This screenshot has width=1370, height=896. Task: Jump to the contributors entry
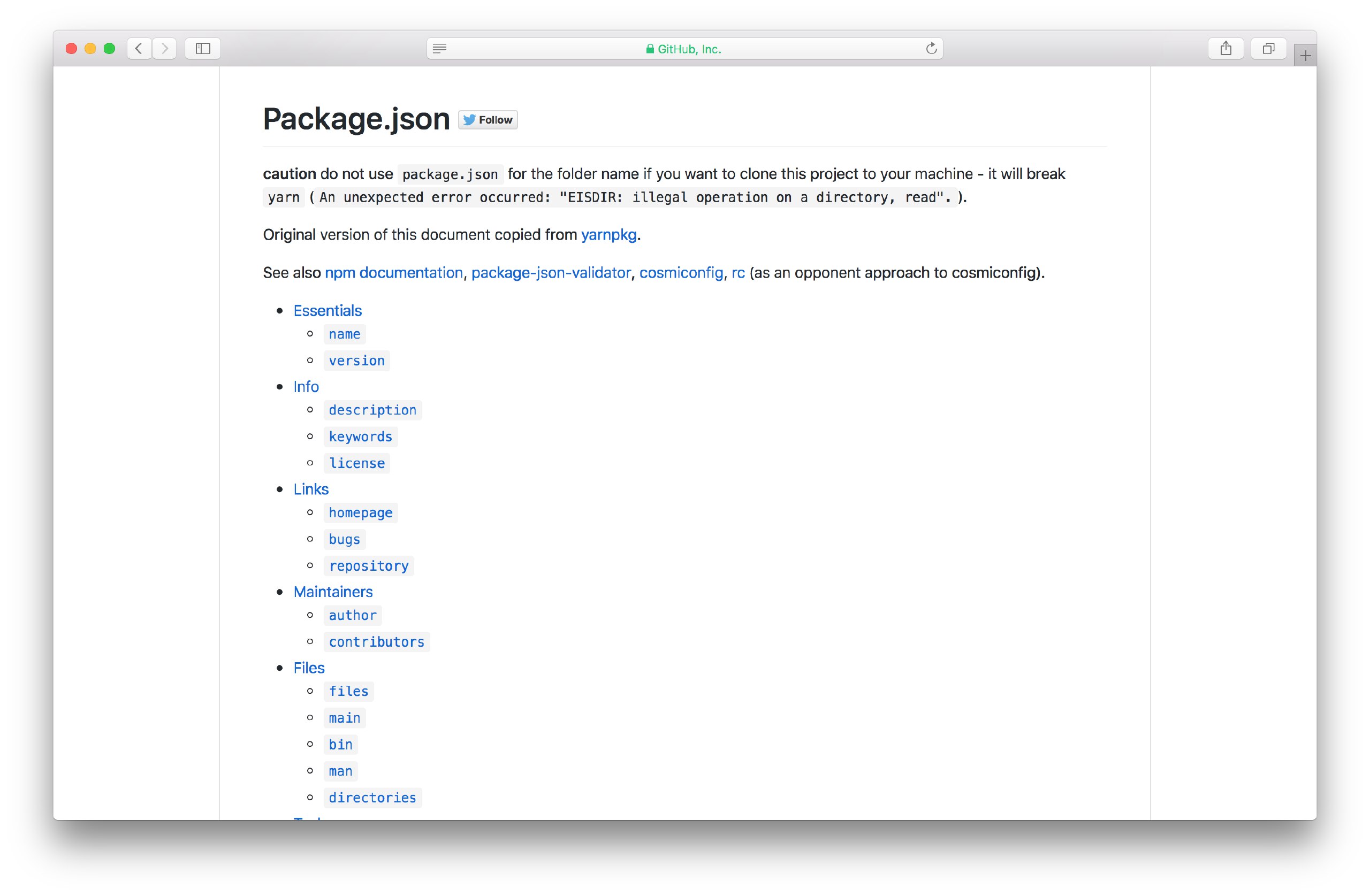(376, 642)
